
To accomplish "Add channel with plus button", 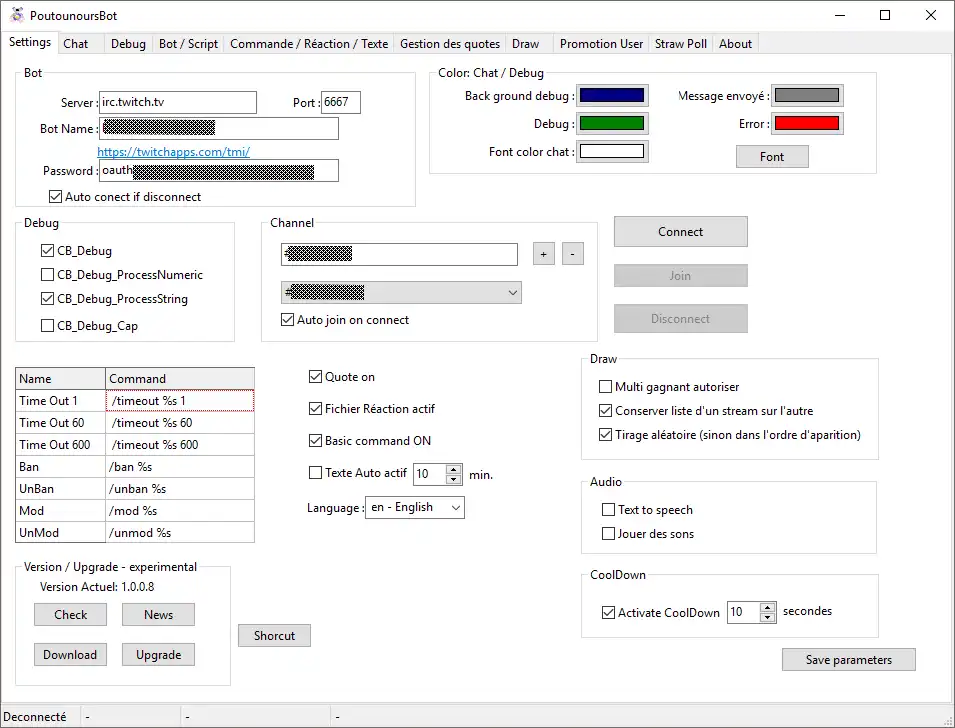I will click(x=544, y=254).
